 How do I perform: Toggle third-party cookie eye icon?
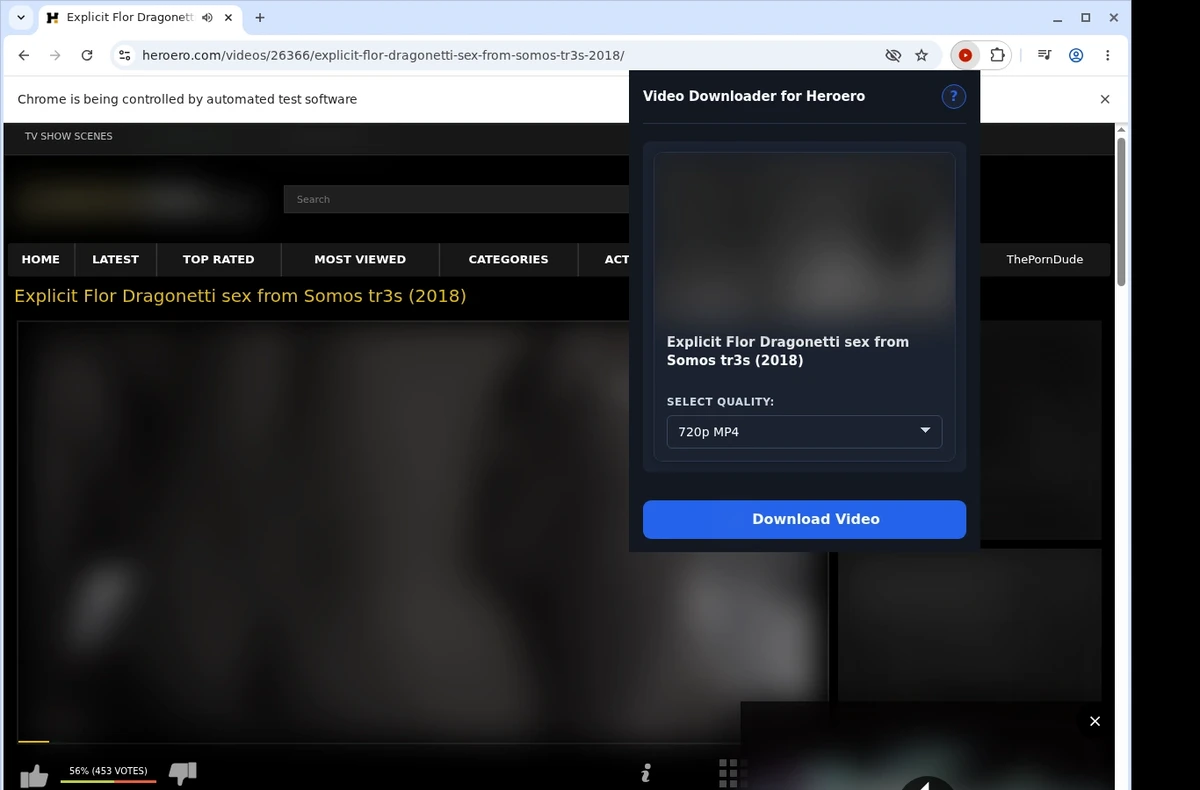click(x=893, y=56)
